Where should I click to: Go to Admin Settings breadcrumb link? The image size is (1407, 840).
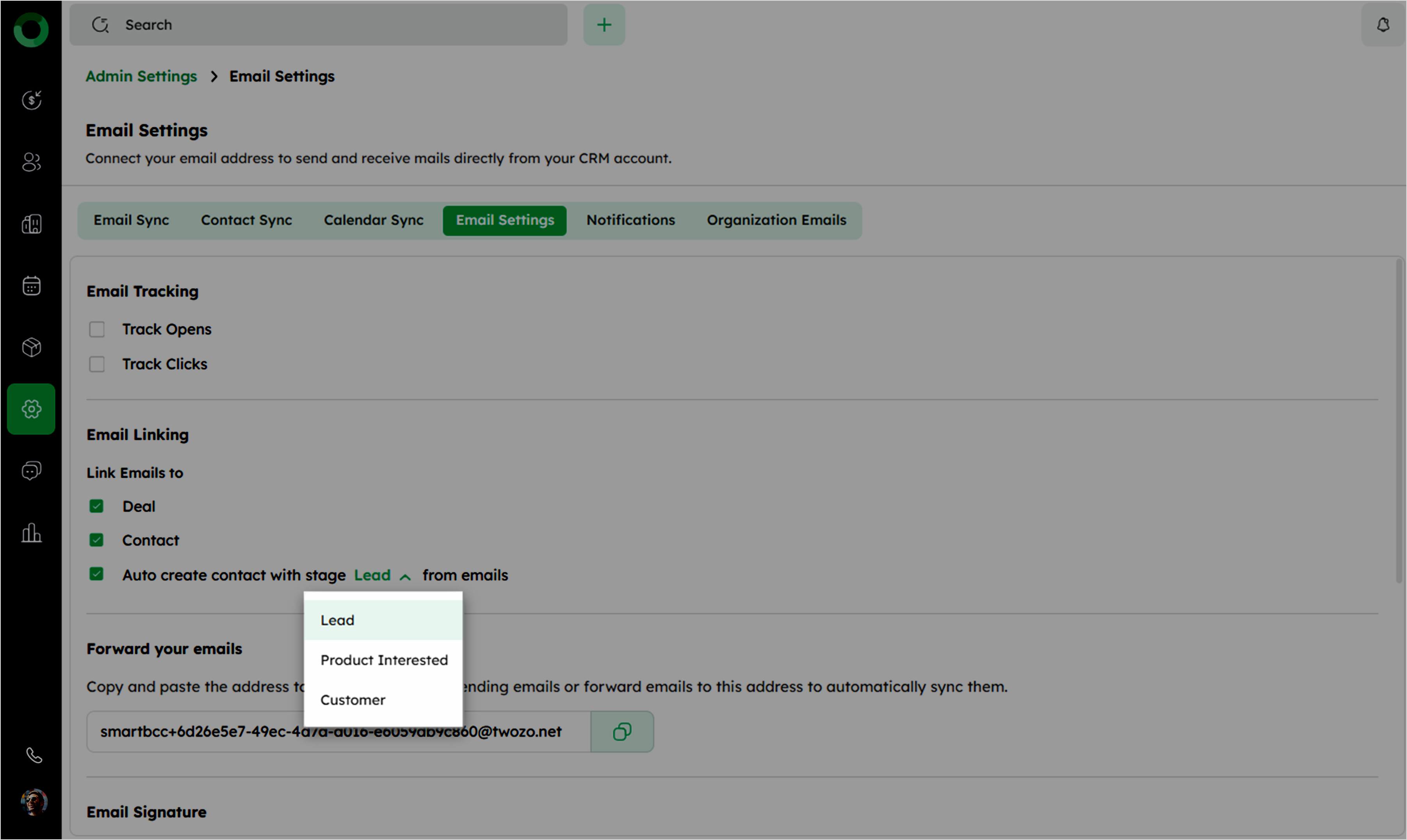coord(141,77)
